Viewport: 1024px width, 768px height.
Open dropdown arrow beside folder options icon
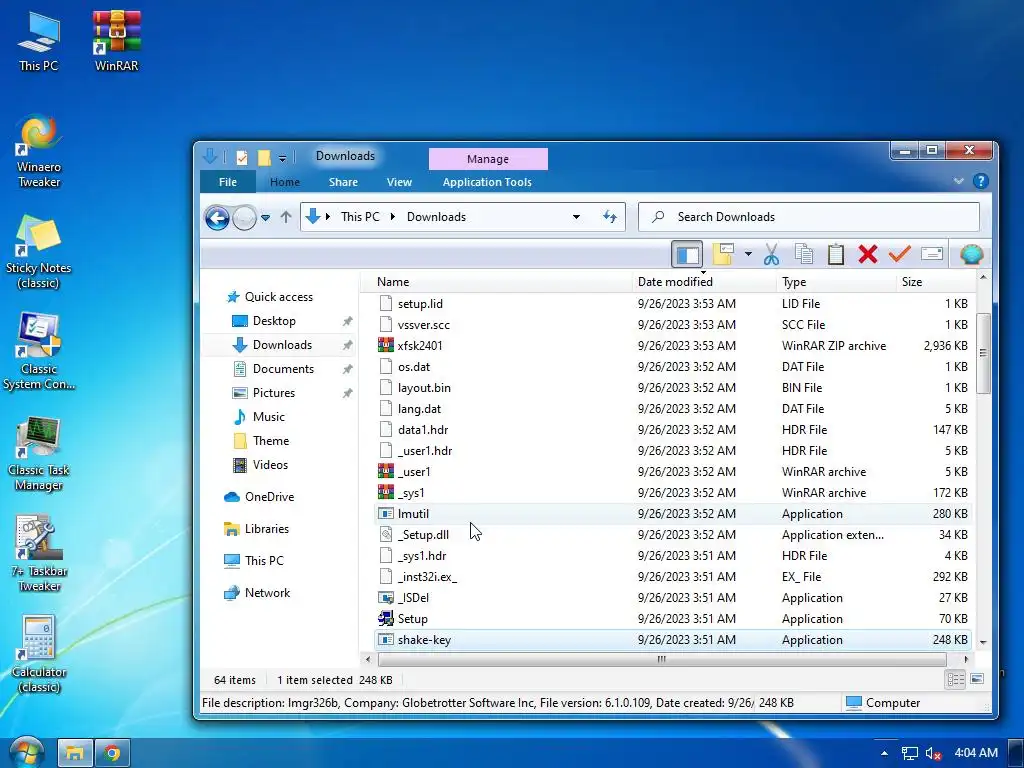click(x=748, y=254)
